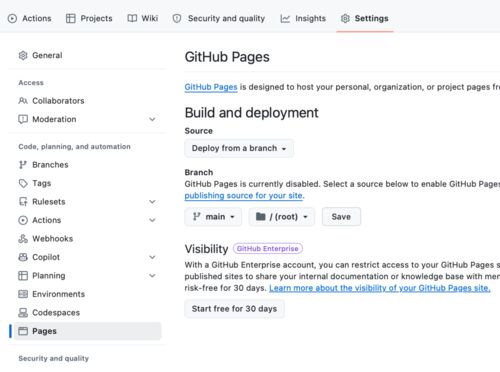
Task: Expand the Planning section chevron
Action: pos(152,276)
